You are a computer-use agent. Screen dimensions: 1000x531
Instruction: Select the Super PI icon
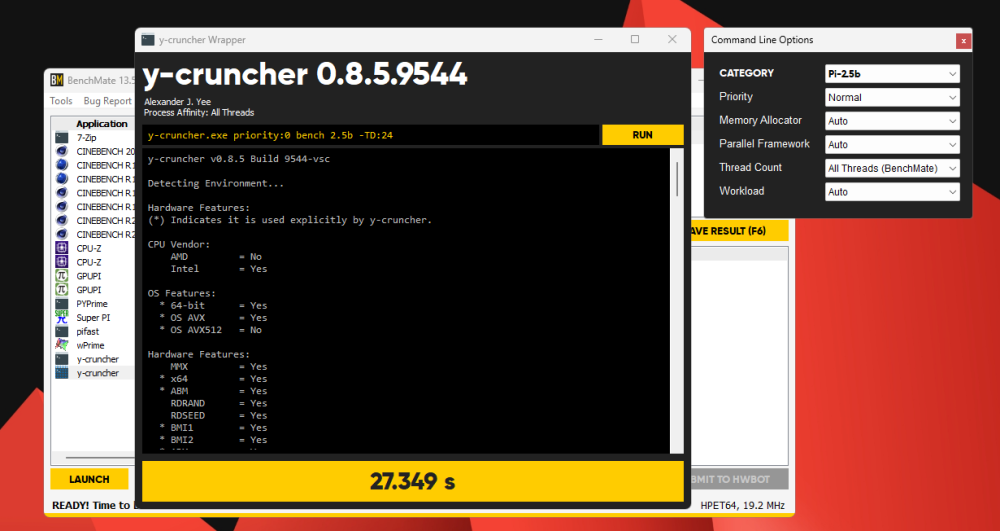(61, 317)
